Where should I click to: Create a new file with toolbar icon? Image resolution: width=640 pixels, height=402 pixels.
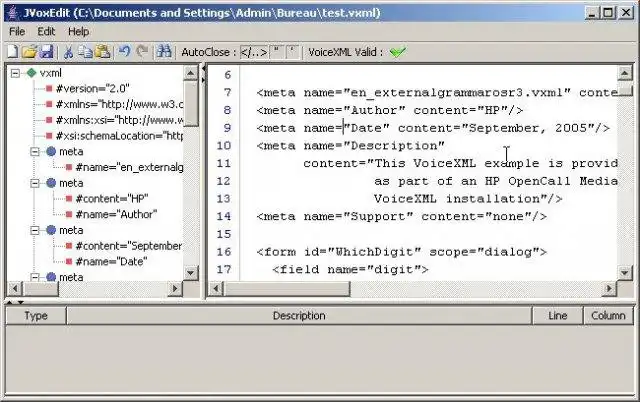[13, 52]
